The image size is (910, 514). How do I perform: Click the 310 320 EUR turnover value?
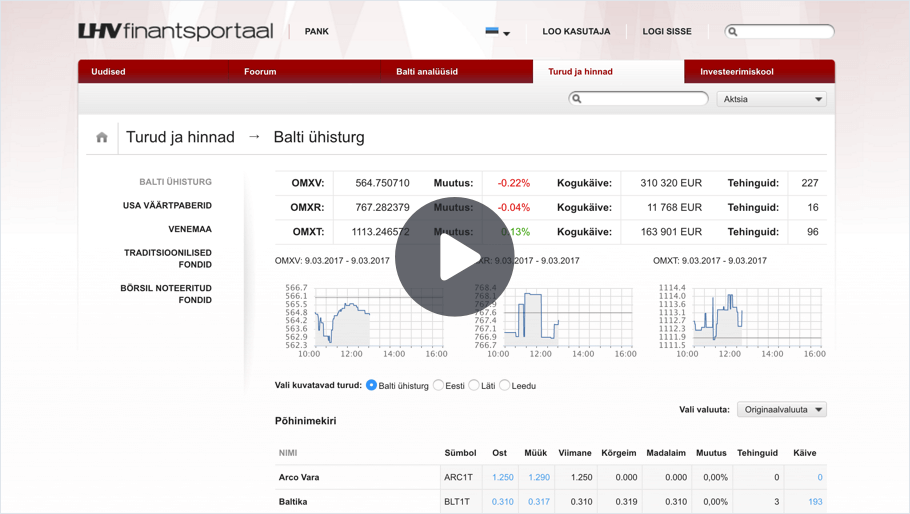click(671, 183)
